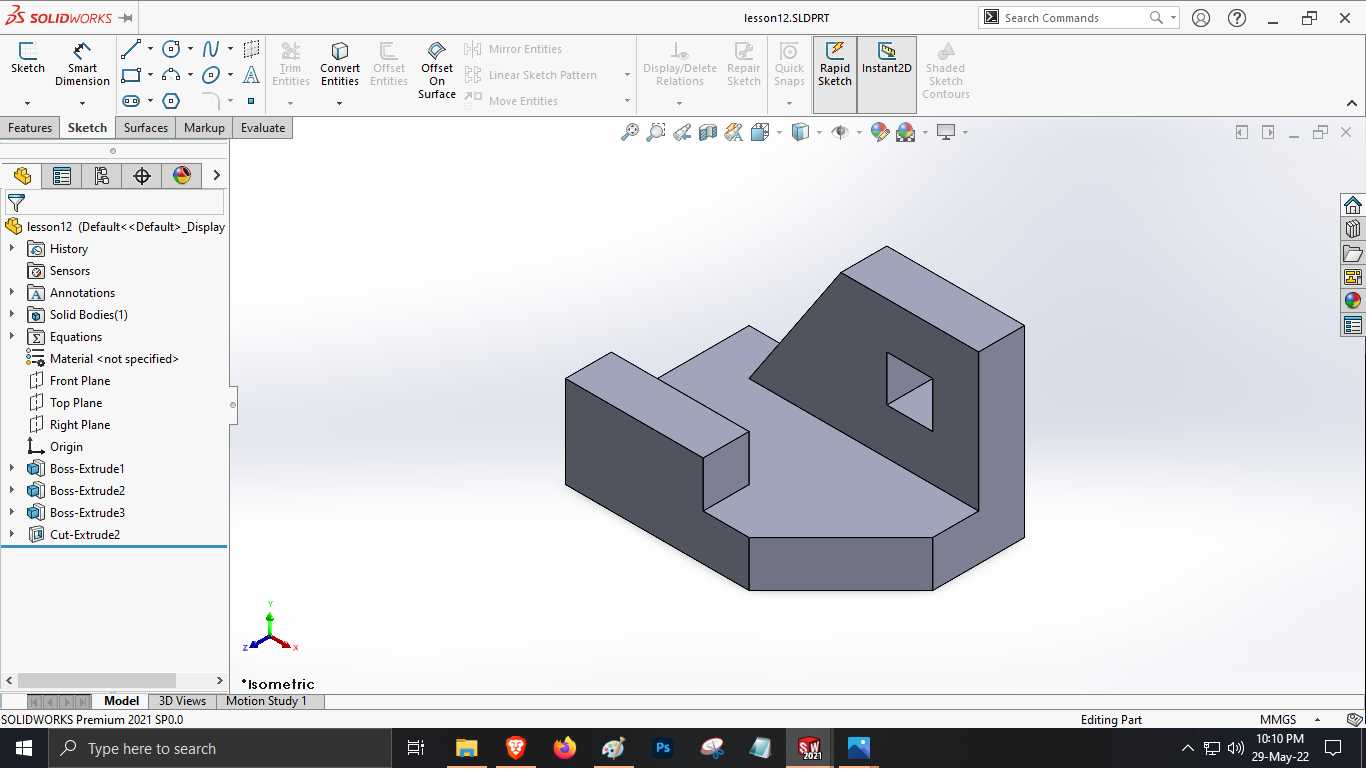Open the 3D Views bottom tab

click(182, 701)
